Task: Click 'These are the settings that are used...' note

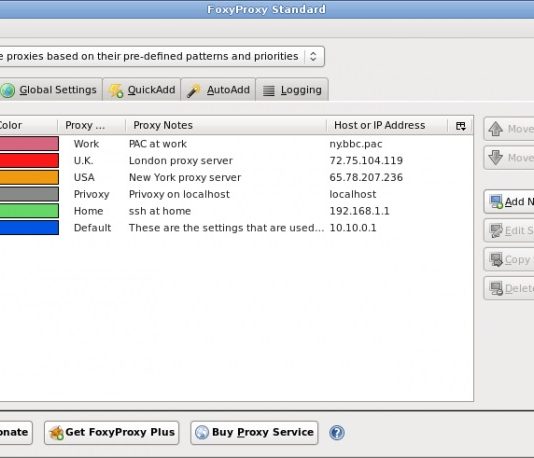Action: click(226, 227)
